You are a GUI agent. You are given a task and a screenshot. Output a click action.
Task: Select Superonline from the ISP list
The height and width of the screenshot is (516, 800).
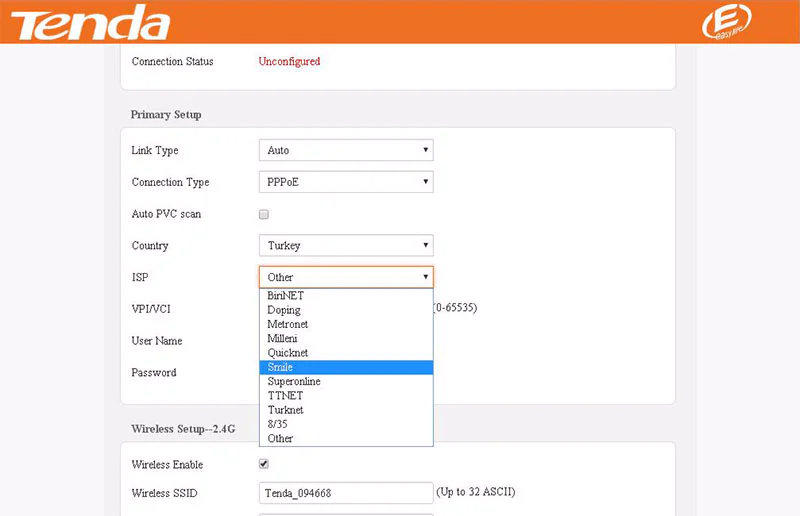coord(346,381)
